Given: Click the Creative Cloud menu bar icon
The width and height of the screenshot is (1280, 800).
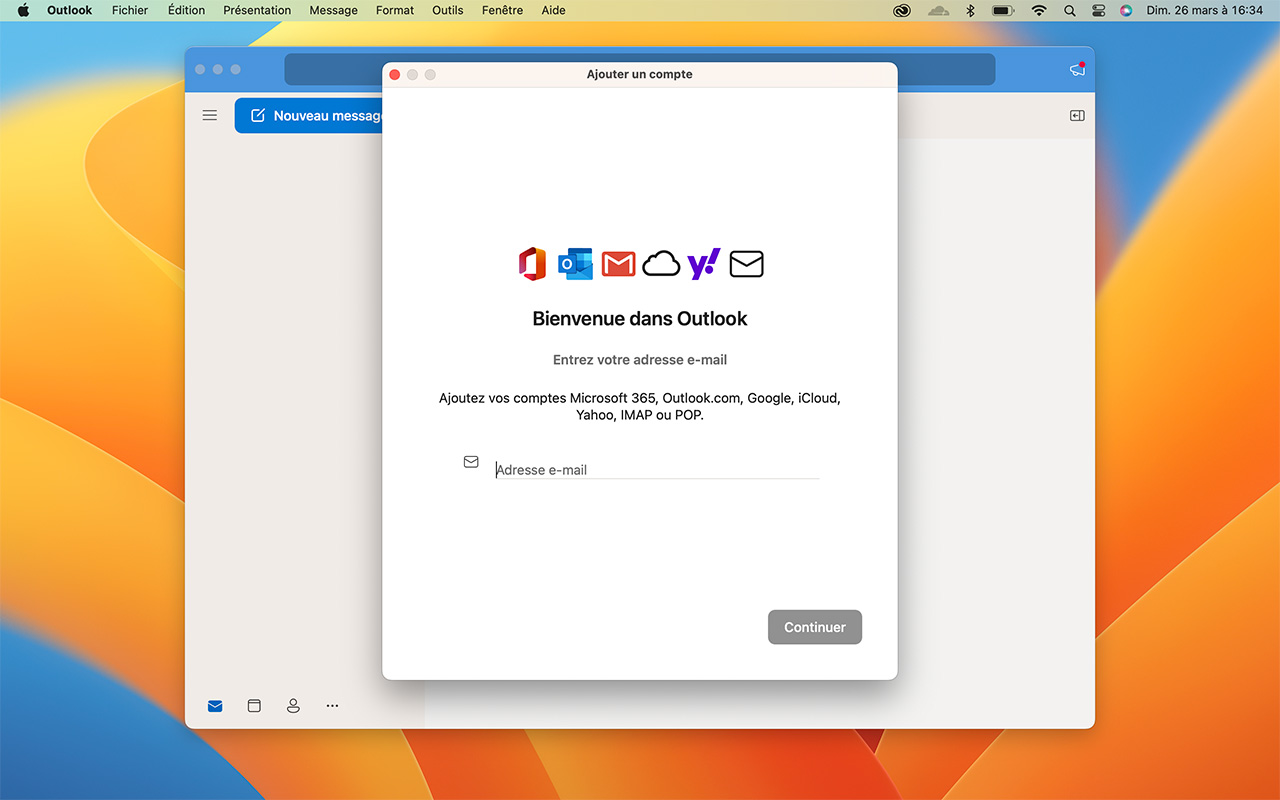Looking at the screenshot, I should pos(902,10).
